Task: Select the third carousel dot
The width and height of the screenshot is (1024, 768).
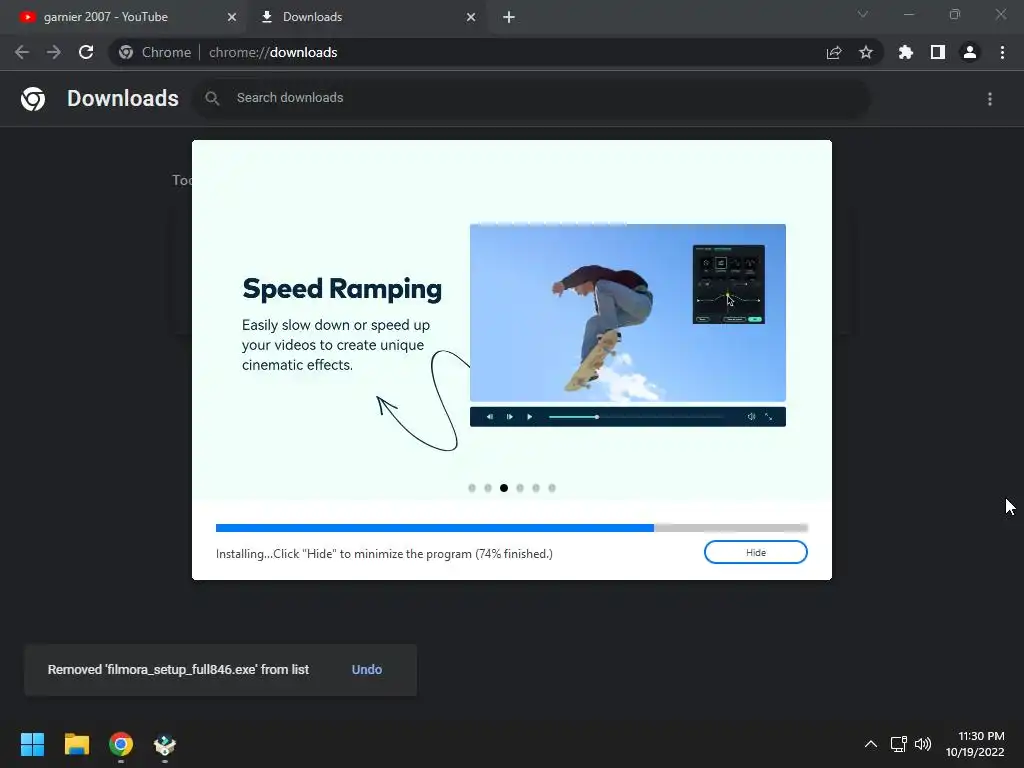Action: point(504,488)
